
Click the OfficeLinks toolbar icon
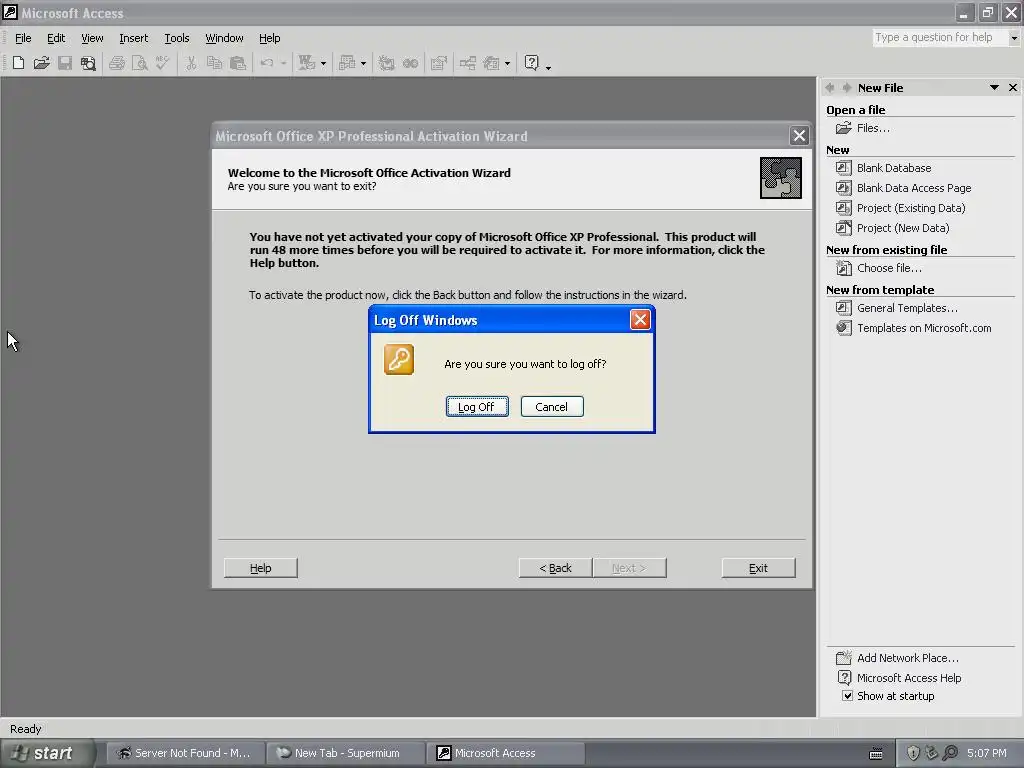coord(307,63)
